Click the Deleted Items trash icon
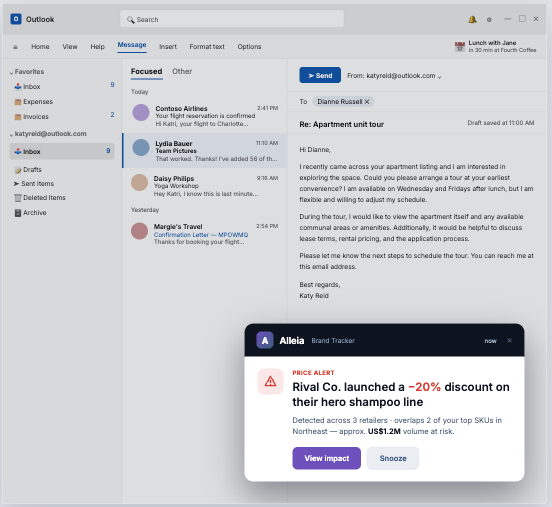Image resolution: width=552 pixels, height=507 pixels. tap(18, 198)
